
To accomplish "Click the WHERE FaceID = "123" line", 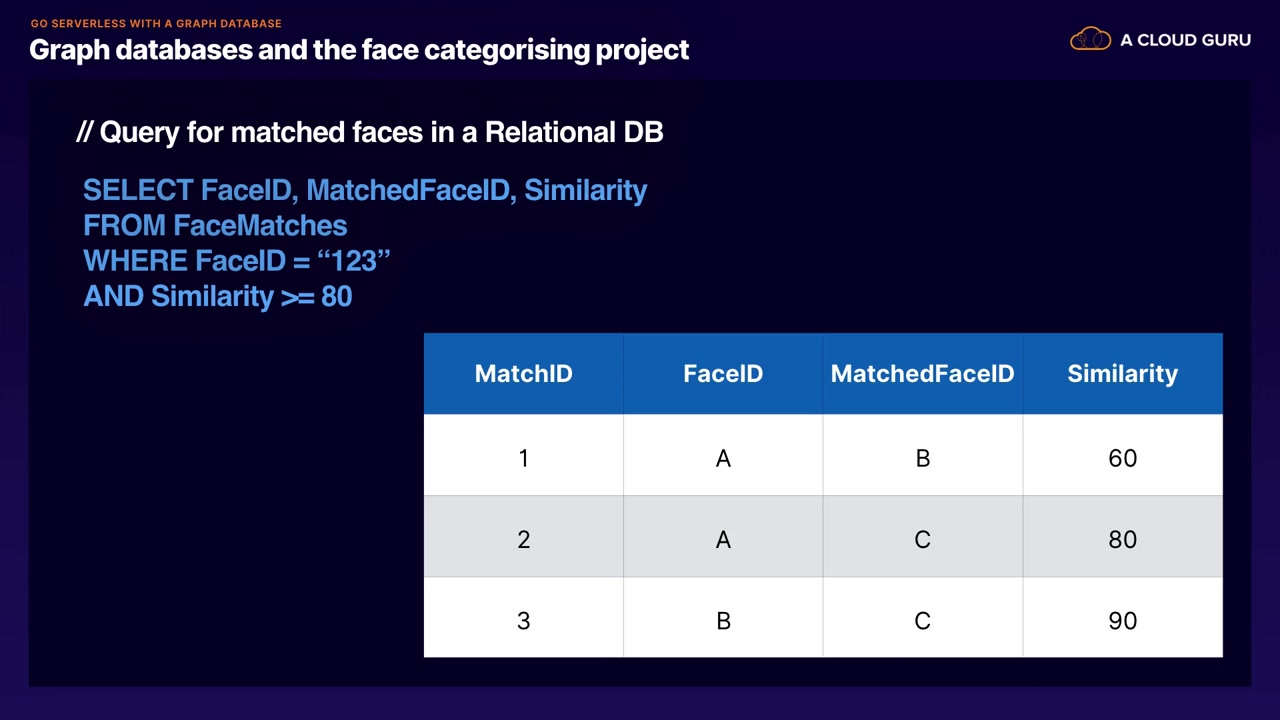I will coord(237,261).
